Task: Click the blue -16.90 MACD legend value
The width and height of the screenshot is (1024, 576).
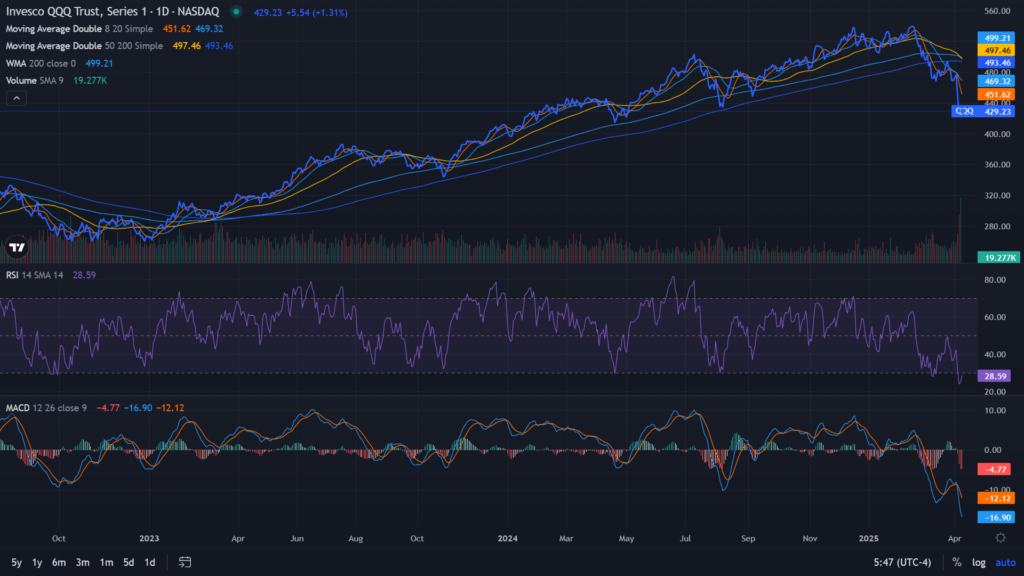Action: (x=138, y=408)
